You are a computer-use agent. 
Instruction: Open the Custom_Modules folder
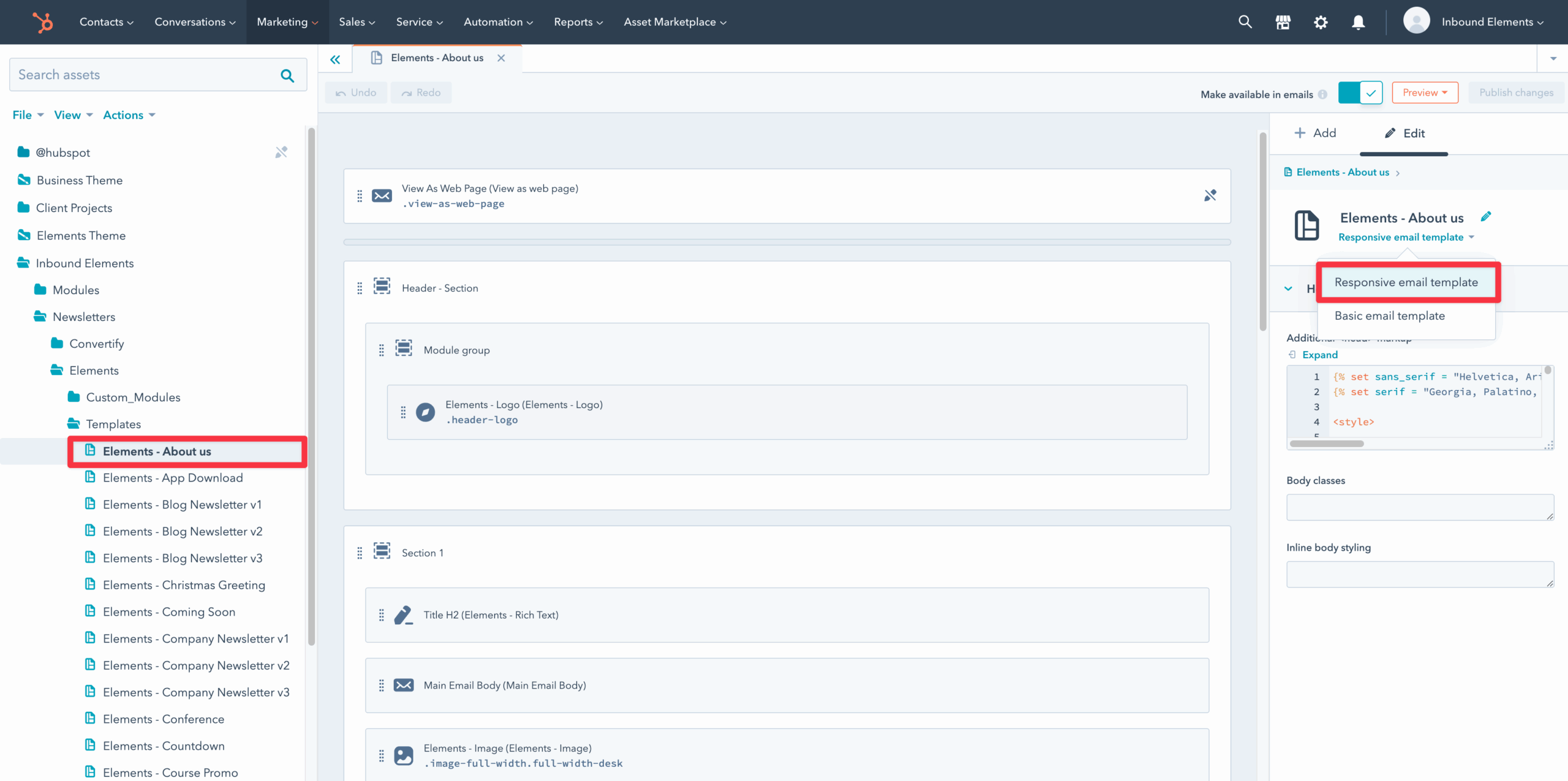click(133, 397)
